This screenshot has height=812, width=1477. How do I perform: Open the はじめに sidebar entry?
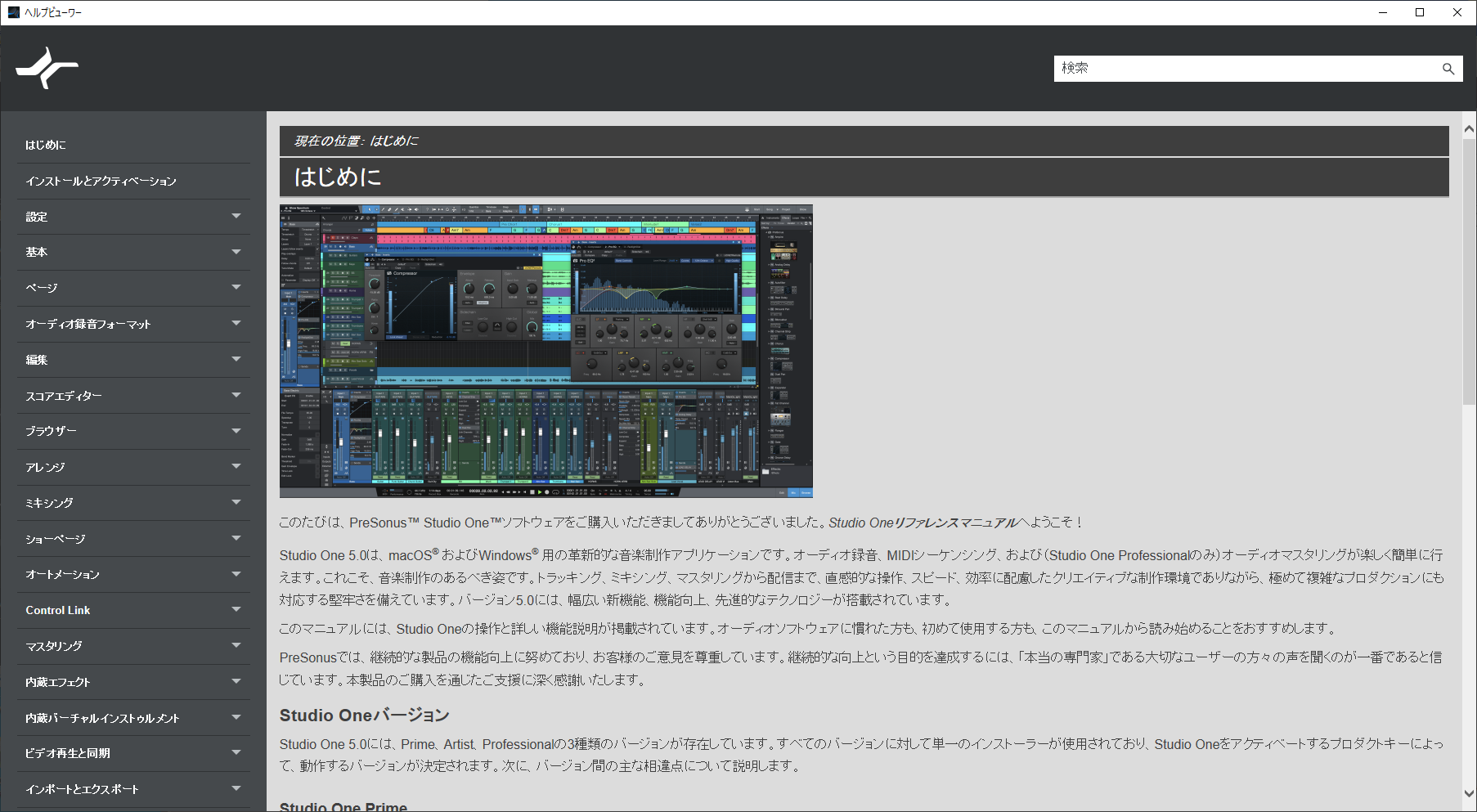[46, 145]
